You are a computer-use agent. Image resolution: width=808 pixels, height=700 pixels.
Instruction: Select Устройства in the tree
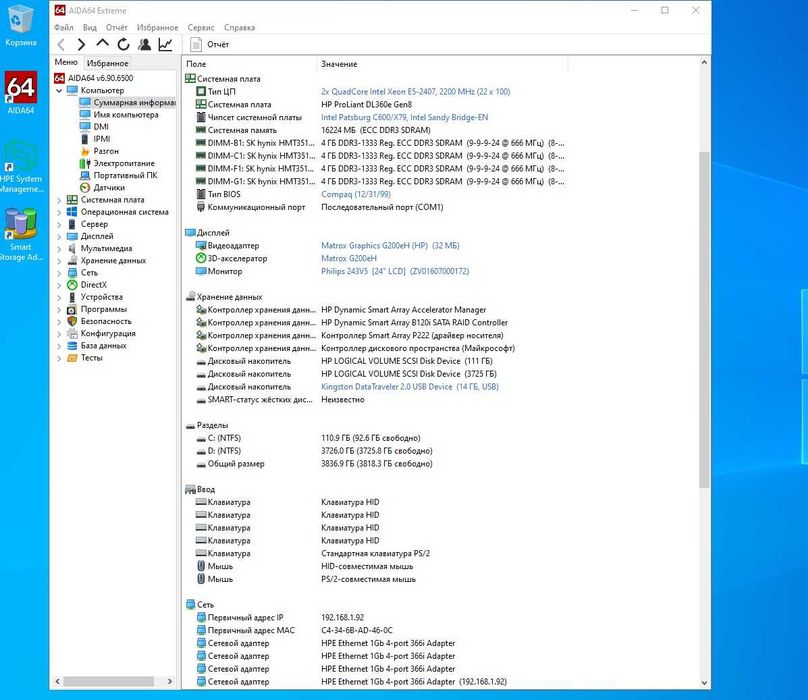(x=95, y=297)
